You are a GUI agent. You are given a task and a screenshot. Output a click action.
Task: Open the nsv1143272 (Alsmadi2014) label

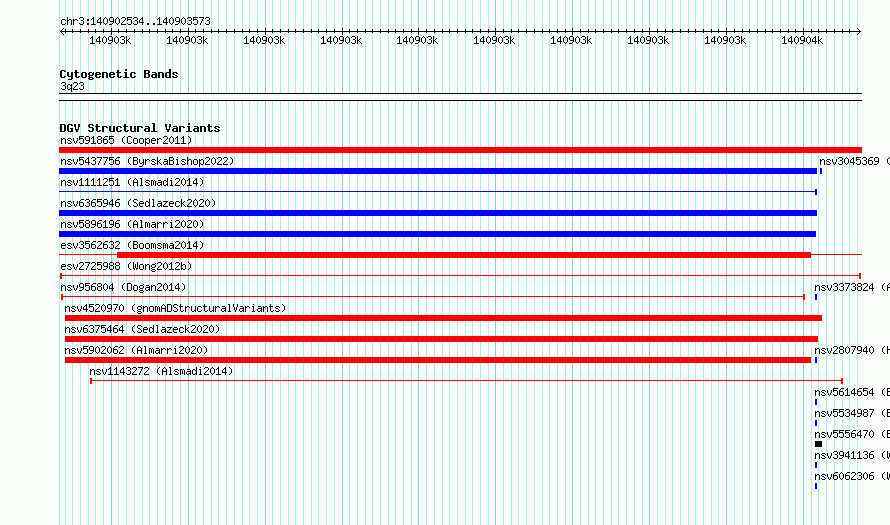tap(161, 371)
